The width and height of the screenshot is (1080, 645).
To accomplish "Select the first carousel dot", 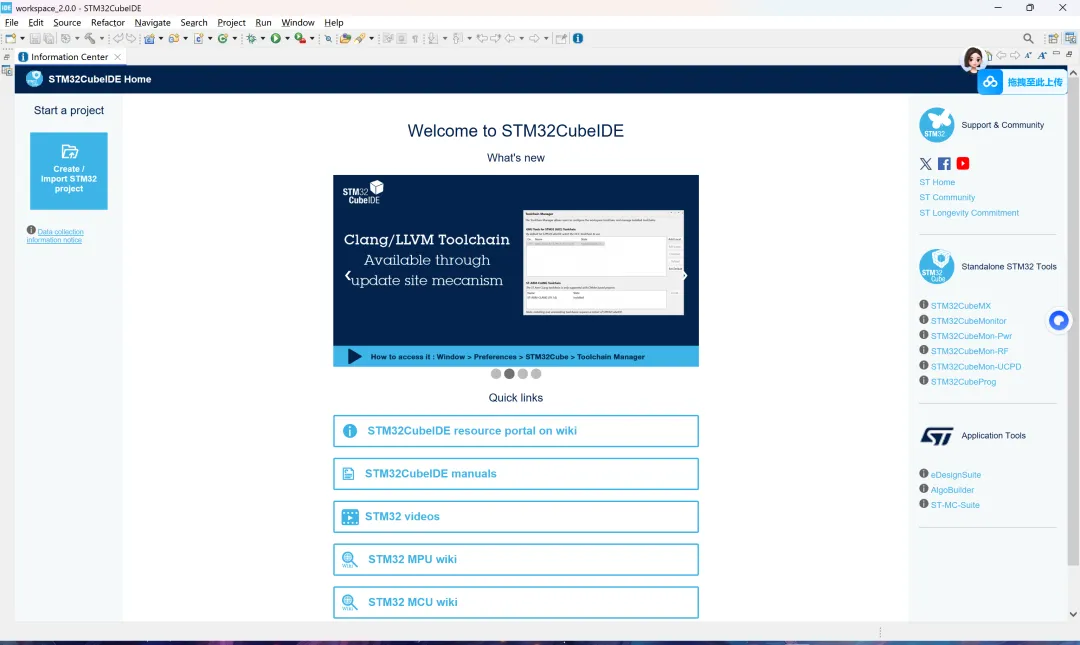I will pos(496,373).
